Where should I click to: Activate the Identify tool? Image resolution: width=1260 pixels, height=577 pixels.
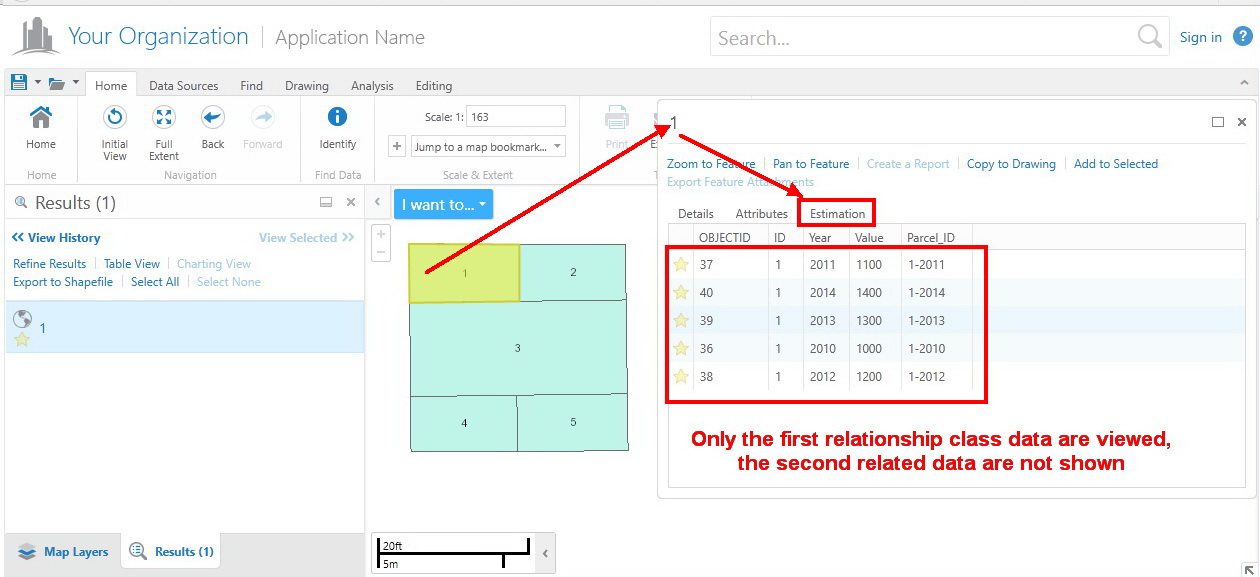338,119
